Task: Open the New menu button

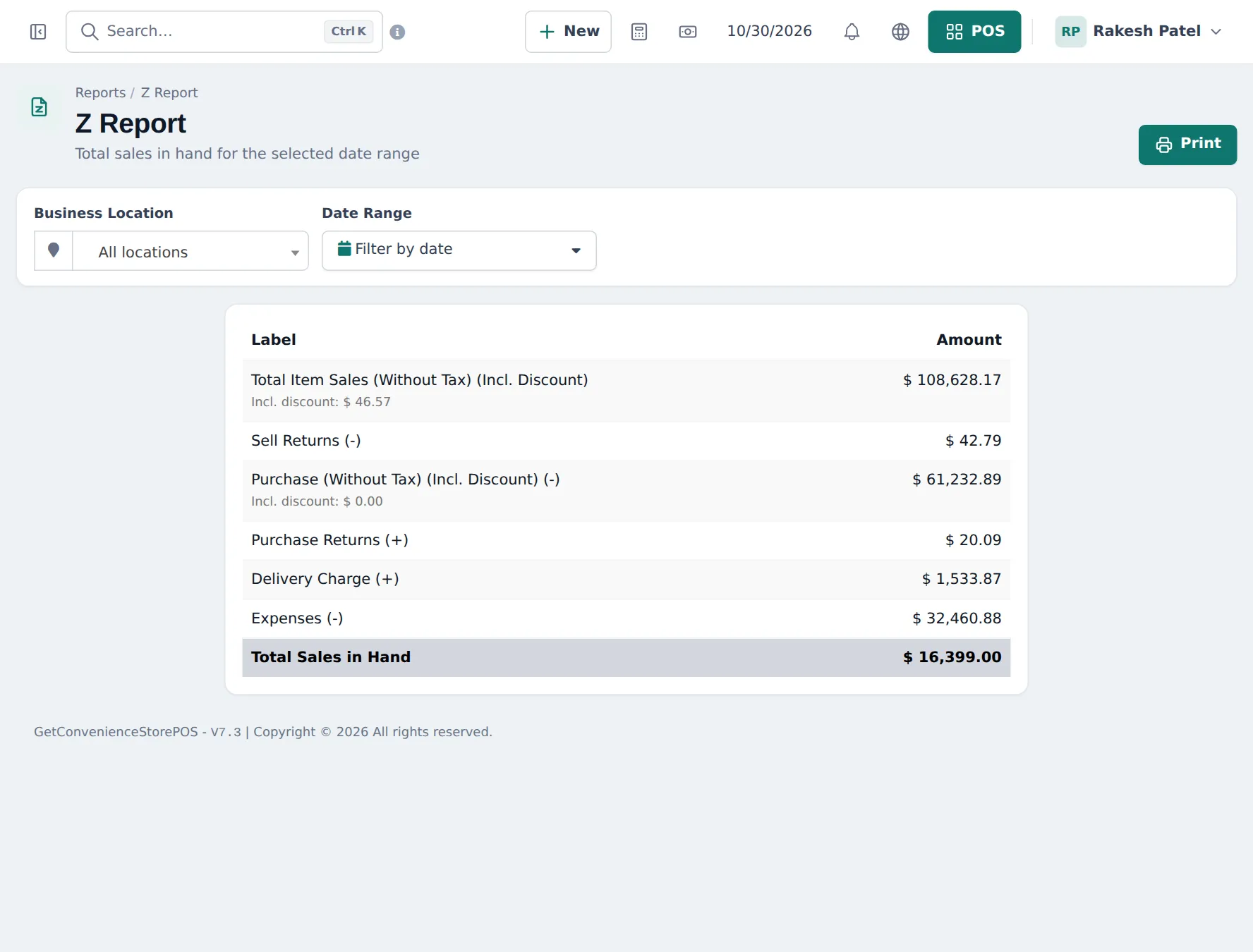Action: tap(568, 32)
